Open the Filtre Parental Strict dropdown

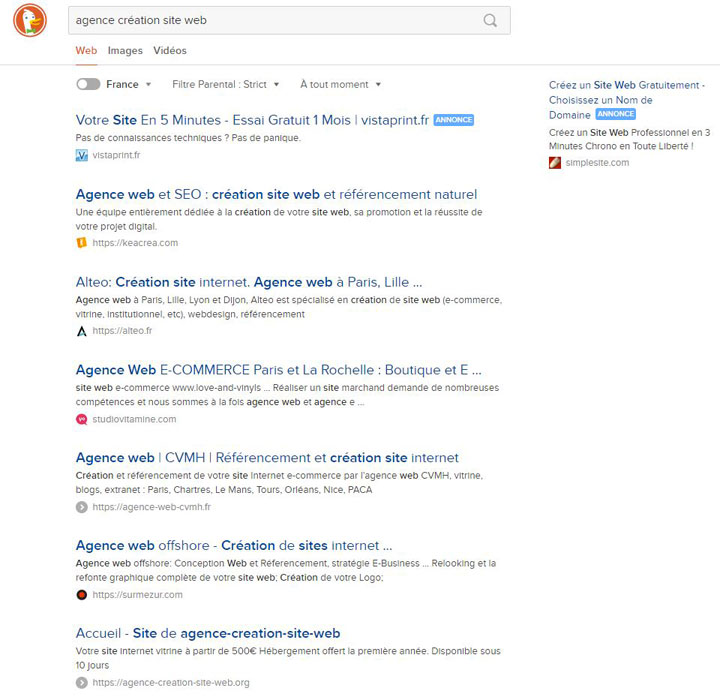click(225, 84)
